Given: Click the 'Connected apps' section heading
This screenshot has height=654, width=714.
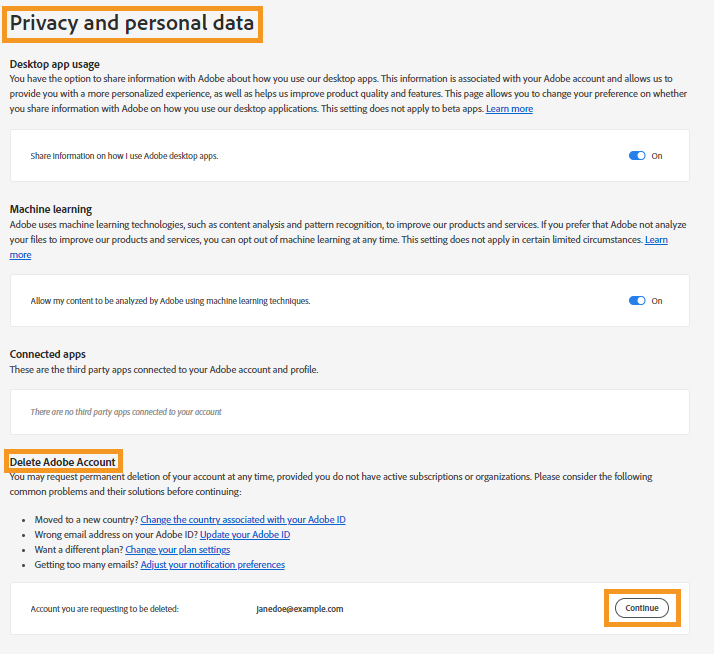Looking at the screenshot, I should (x=48, y=354).
